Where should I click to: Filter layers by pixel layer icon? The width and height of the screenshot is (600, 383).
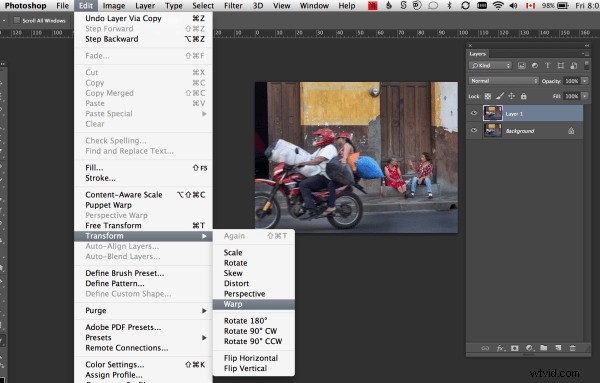point(522,66)
